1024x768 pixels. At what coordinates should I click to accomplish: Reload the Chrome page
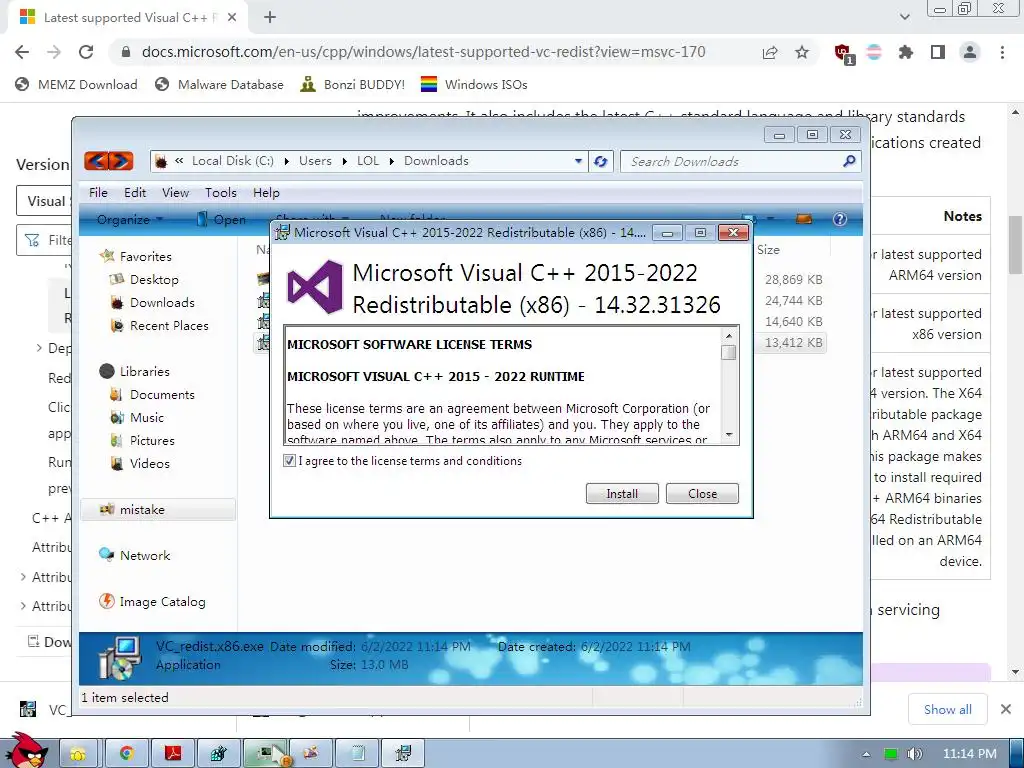[x=86, y=52]
